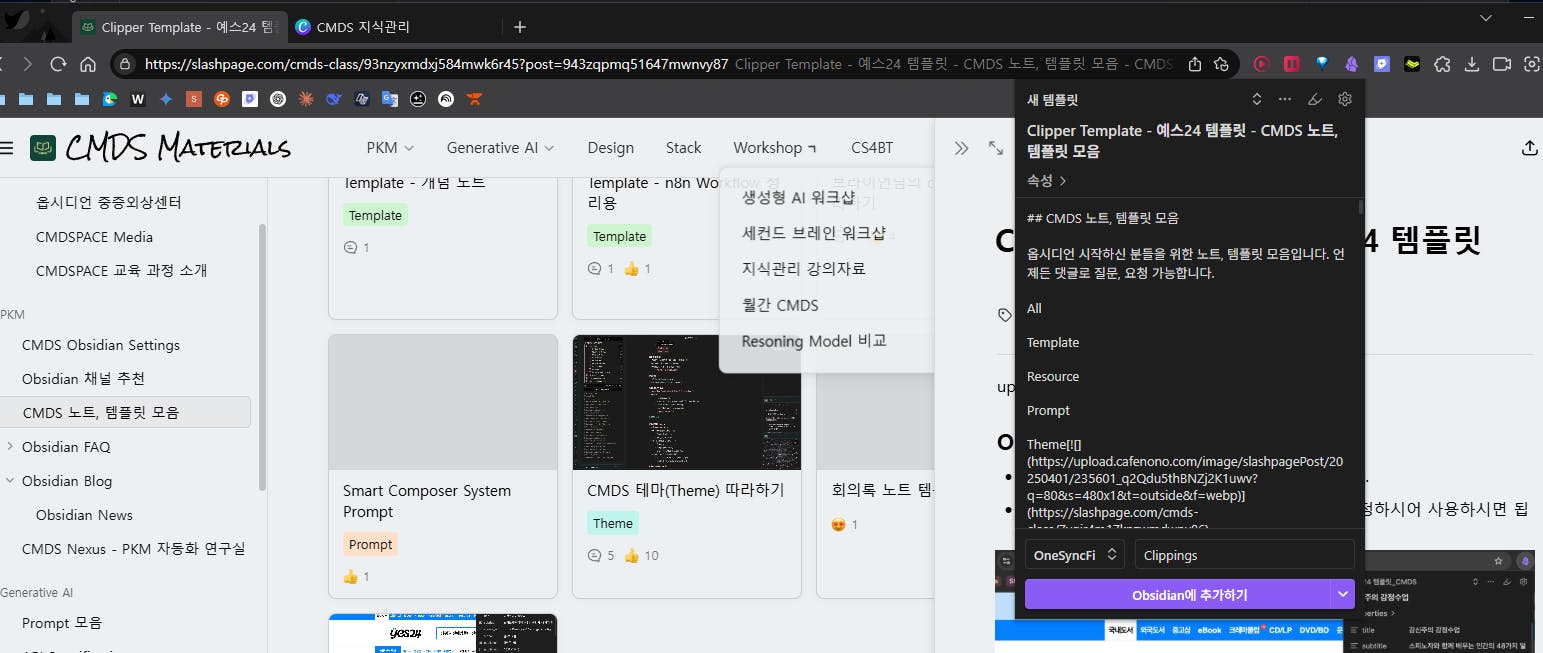Click the share icon in address bar
Image resolution: width=1543 pixels, height=653 pixels.
click(1195, 64)
